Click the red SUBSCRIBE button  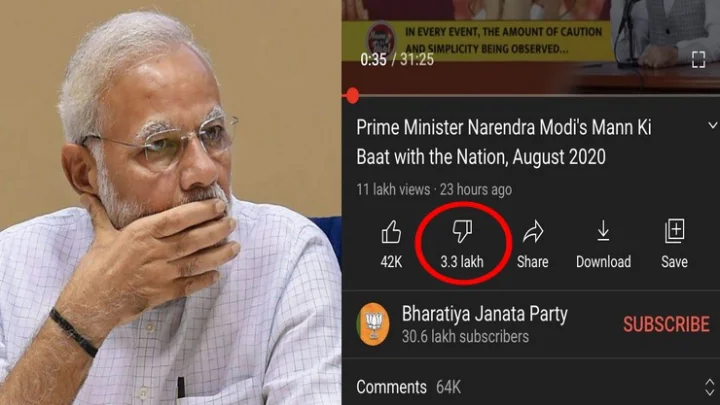pos(666,324)
